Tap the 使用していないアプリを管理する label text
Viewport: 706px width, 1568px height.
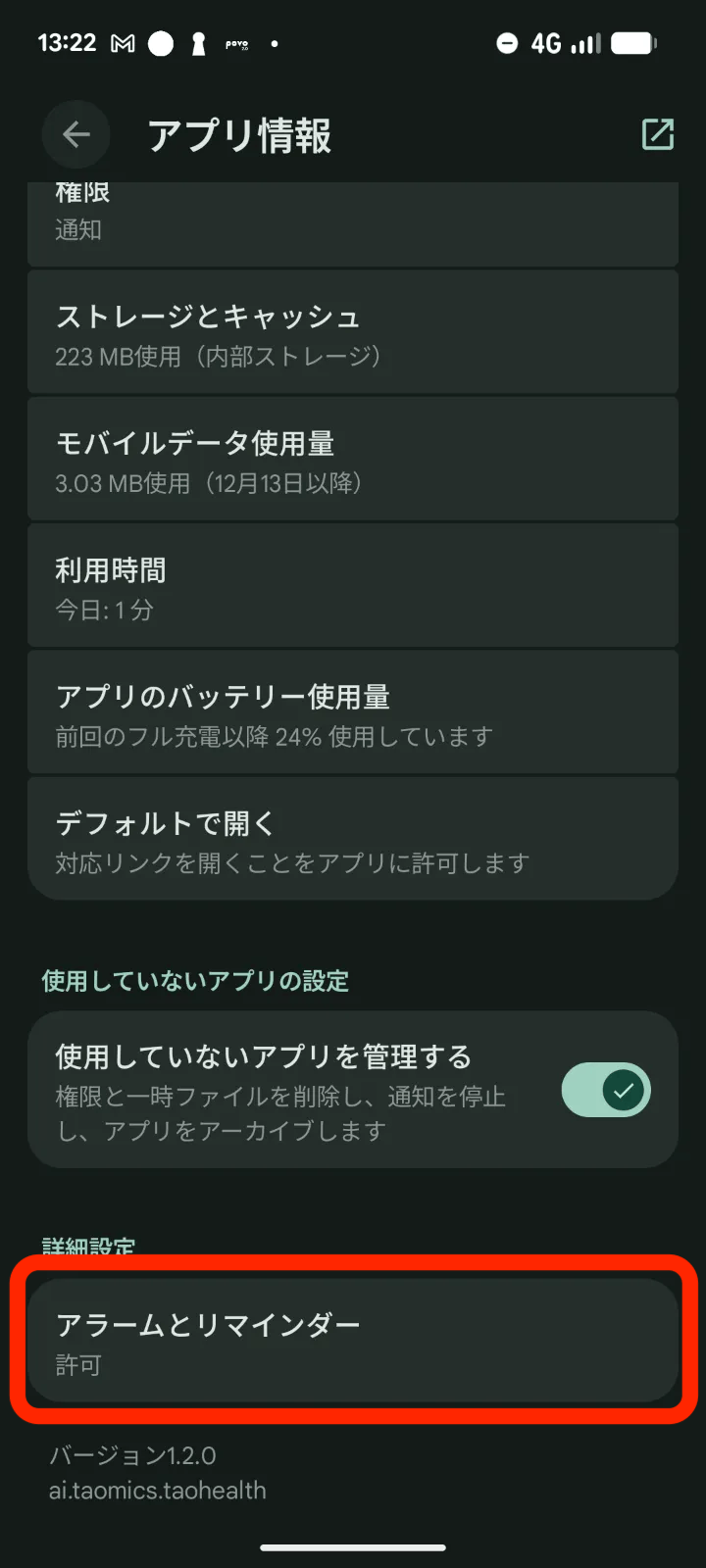pyautogui.click(x=263, y=1056)
